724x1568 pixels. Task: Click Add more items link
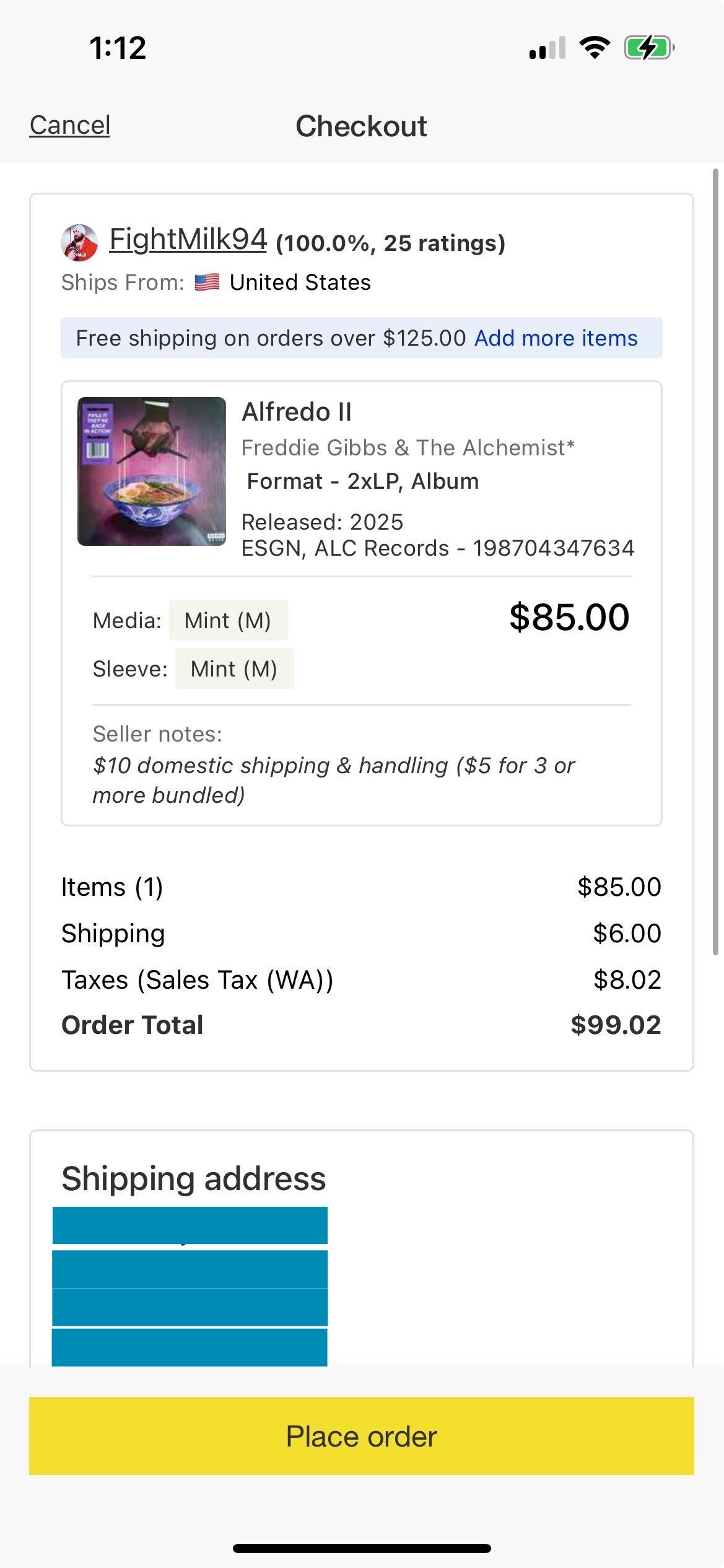(x=556, y=338)
